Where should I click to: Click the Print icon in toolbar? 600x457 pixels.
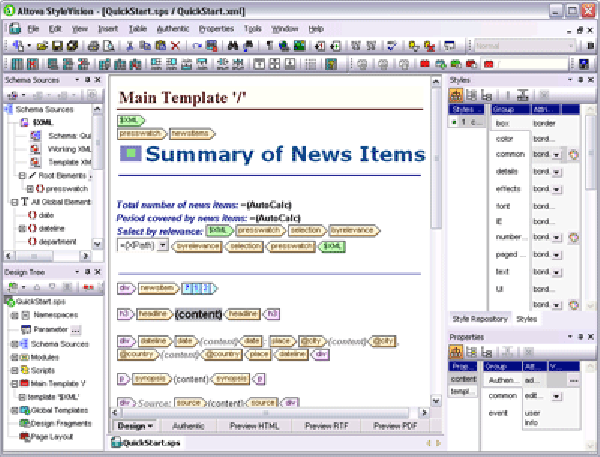(x=93, y=46)
